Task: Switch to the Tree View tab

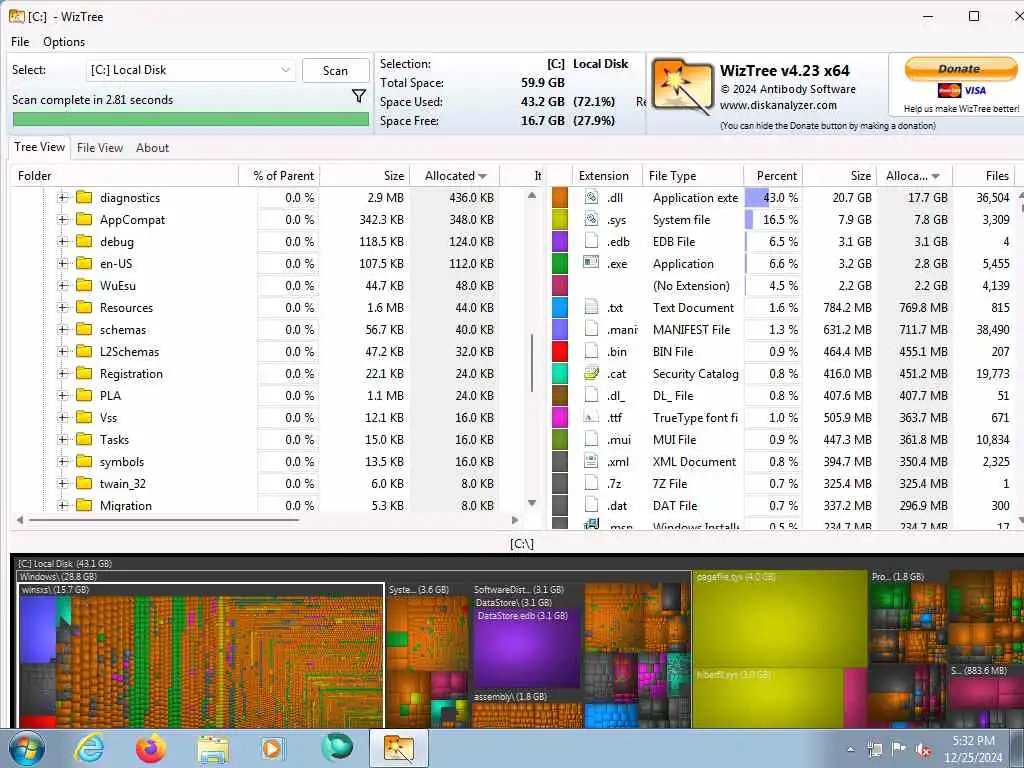Action: (40, 147)
